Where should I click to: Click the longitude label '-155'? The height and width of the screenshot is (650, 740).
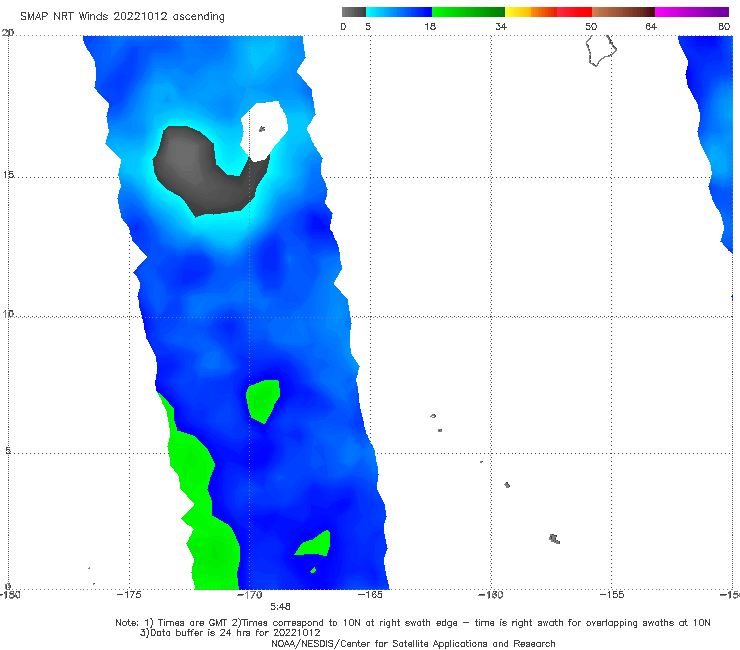[611, 595]
